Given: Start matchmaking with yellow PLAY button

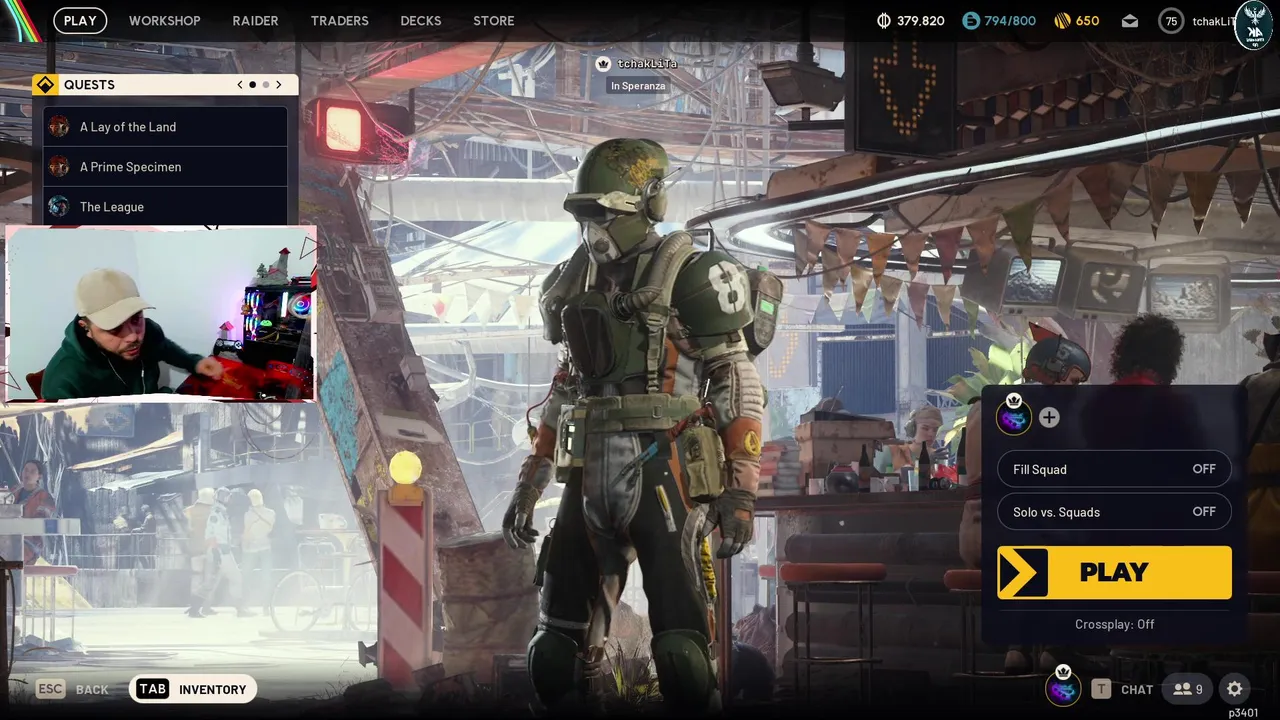Looking at the screenshot, I should point(1114,572).
